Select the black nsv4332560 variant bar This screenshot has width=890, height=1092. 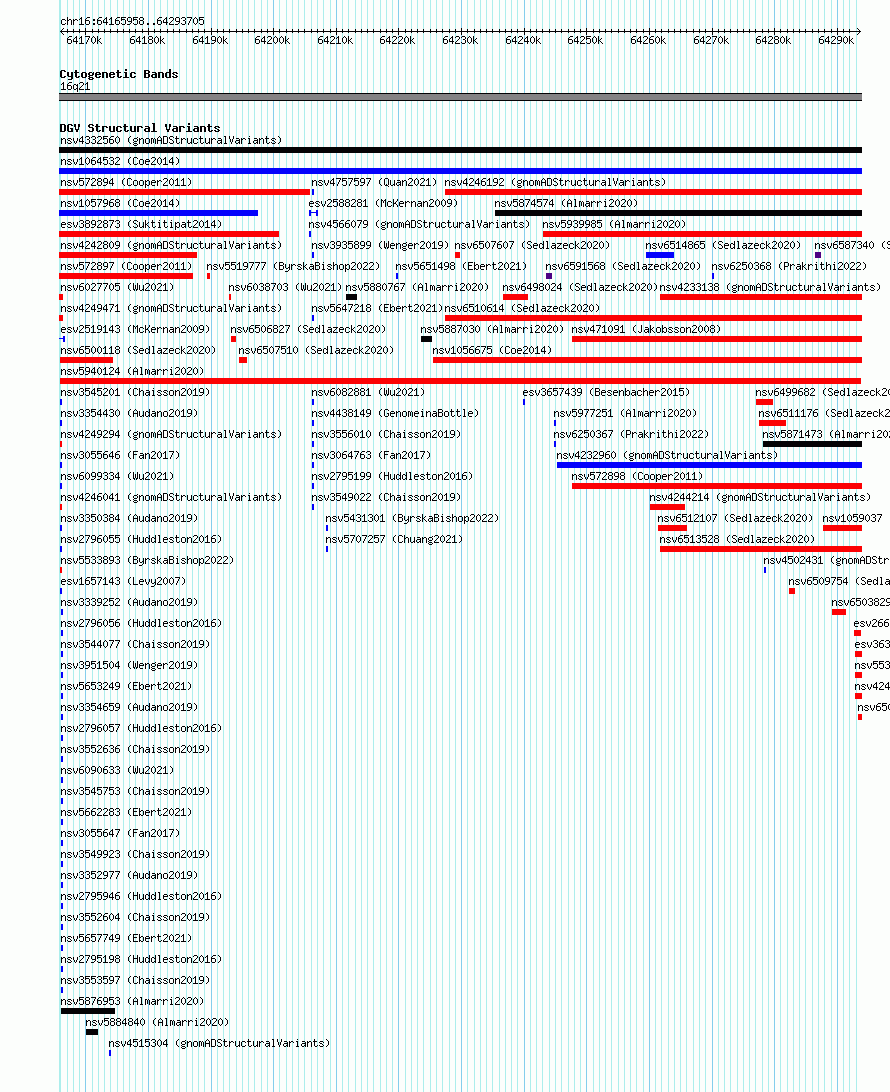pos(460,150)
